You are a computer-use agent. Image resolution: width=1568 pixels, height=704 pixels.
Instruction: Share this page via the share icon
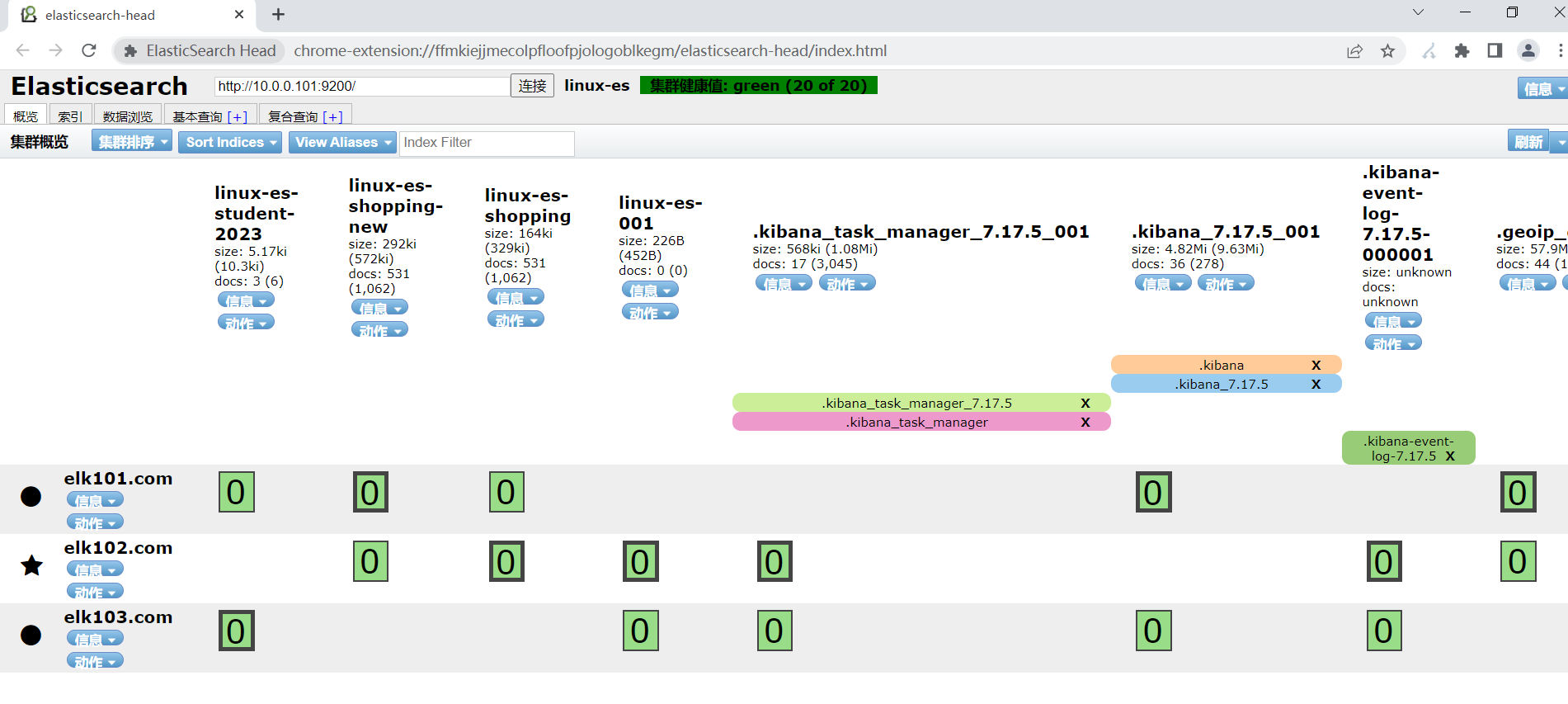[1354, 51]
